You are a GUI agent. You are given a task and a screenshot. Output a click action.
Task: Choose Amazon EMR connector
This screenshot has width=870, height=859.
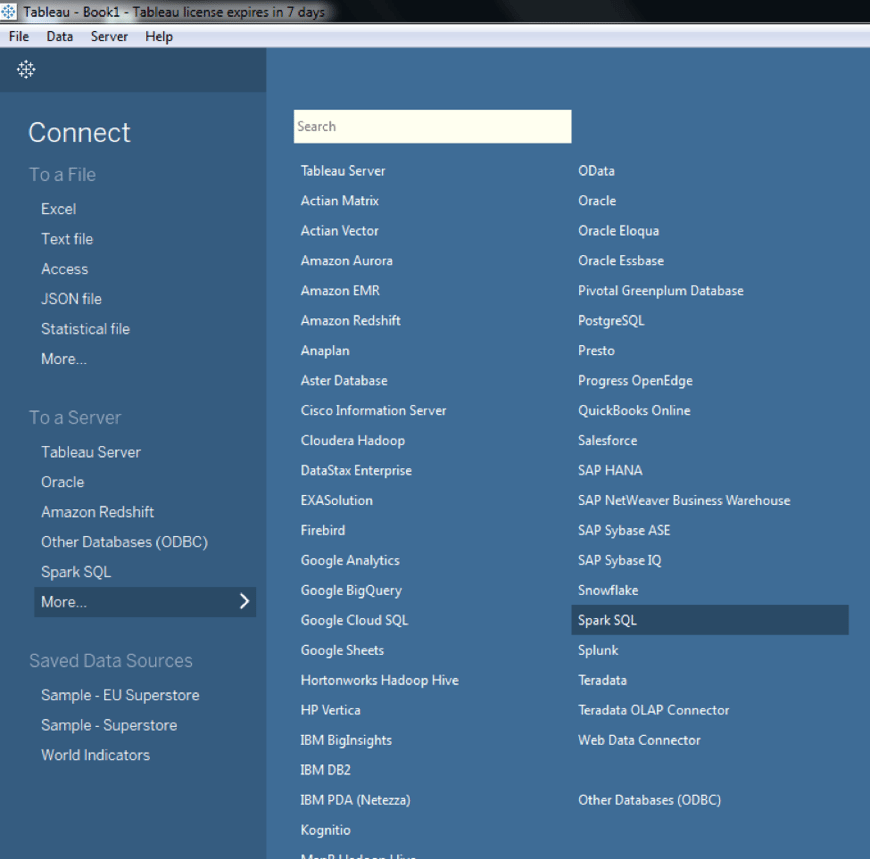(x=340, y=291)
